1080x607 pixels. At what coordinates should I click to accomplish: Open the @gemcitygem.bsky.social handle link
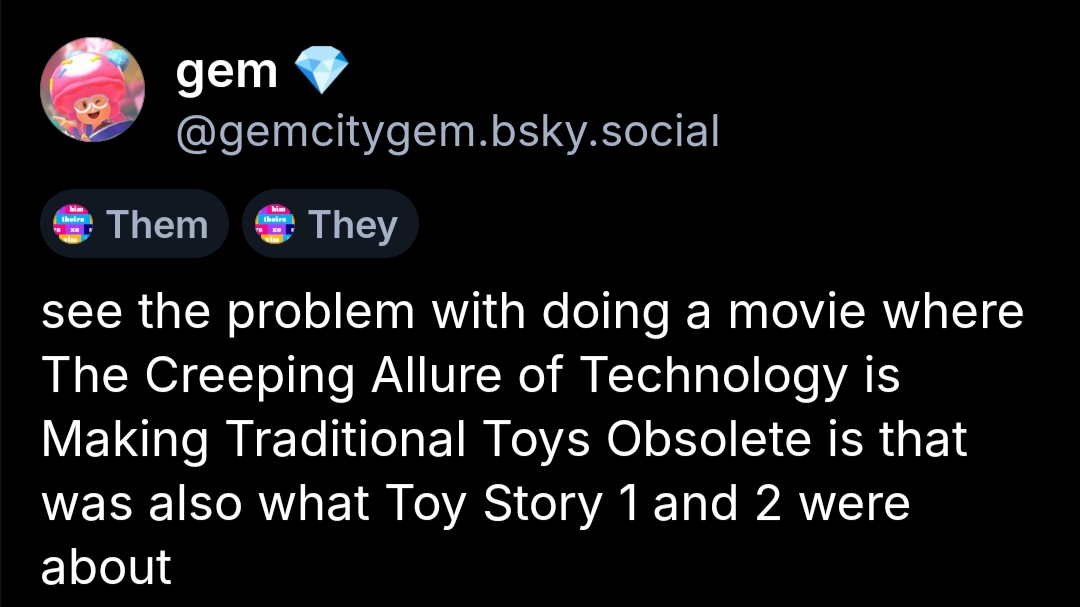tap(447, 131)
